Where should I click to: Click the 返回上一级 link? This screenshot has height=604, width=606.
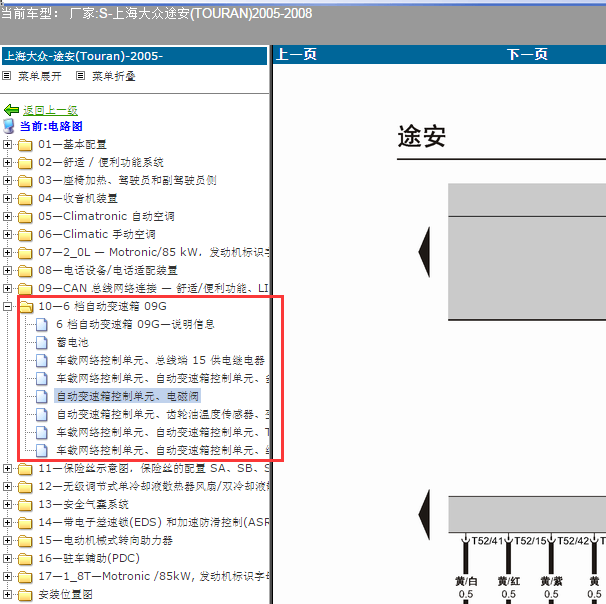point(50,111)
